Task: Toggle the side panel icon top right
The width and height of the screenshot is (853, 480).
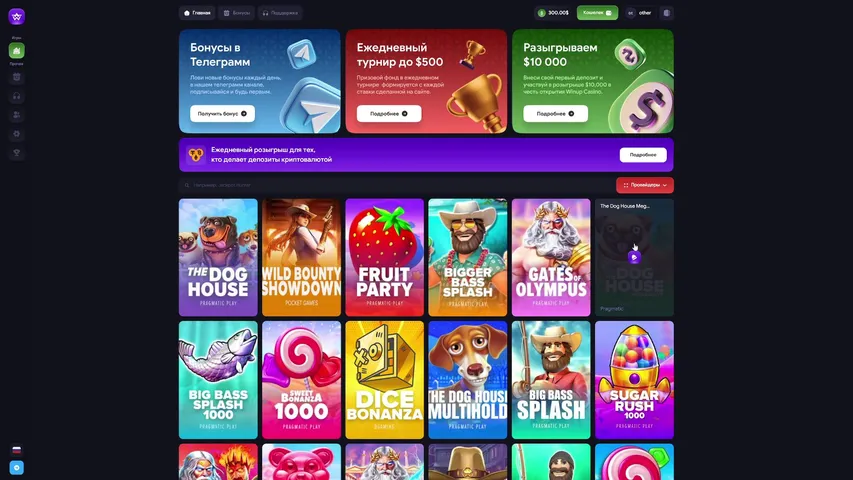Action: point(666,13)
